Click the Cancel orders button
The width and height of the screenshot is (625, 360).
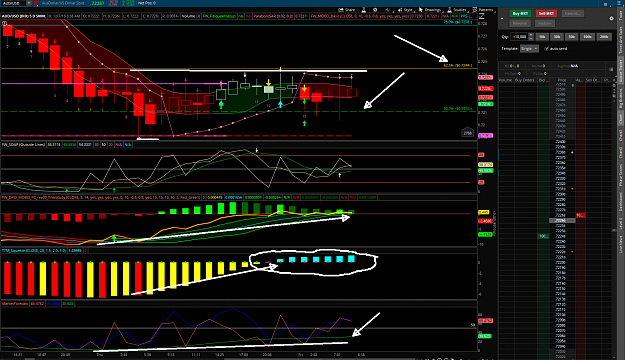[572, 14]
